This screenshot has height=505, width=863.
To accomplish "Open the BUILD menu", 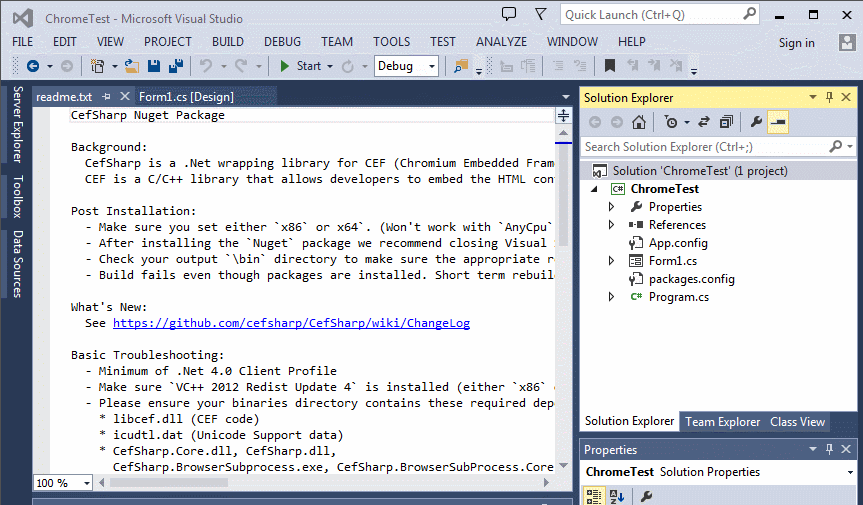I will pyautogui.click(x=228, y=42).
